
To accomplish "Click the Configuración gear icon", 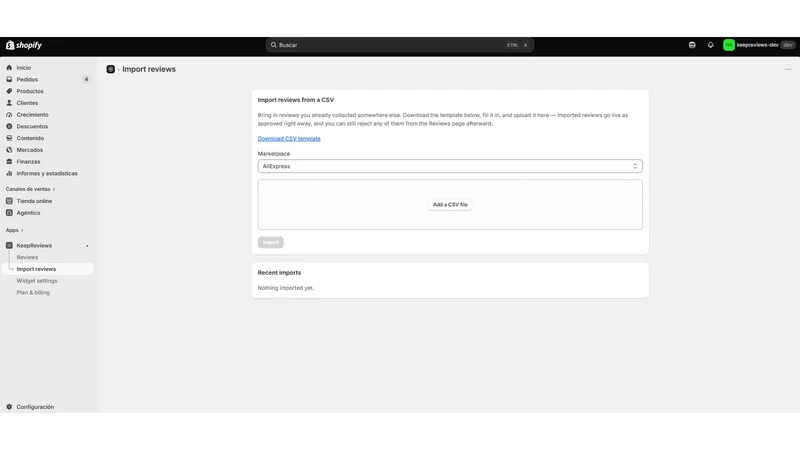I will pos(9,407).
